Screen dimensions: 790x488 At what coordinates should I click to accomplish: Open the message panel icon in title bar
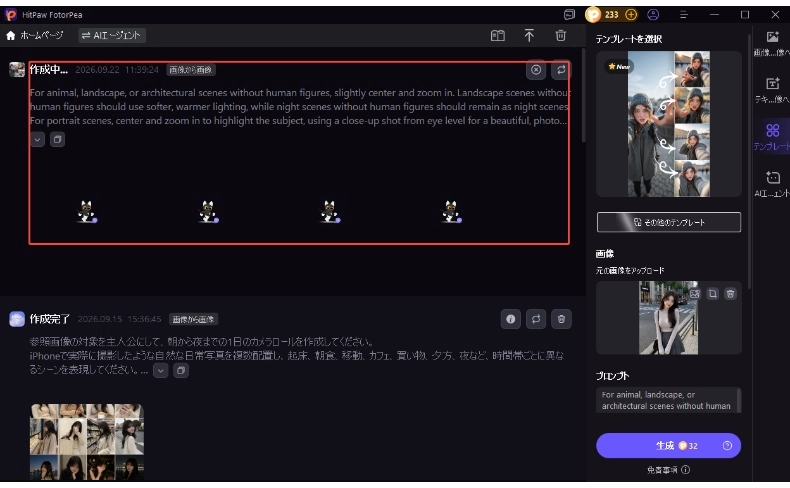pos(569,15)
